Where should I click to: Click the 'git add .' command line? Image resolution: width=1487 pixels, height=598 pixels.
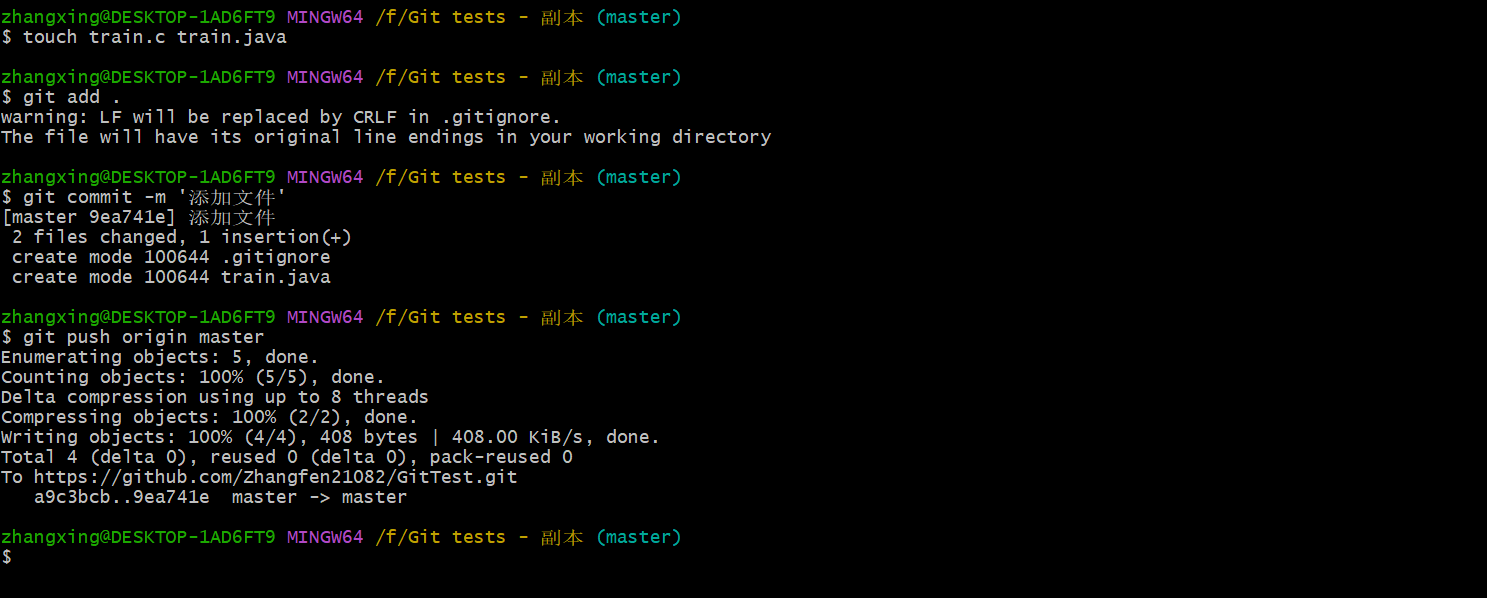[61, 97]
